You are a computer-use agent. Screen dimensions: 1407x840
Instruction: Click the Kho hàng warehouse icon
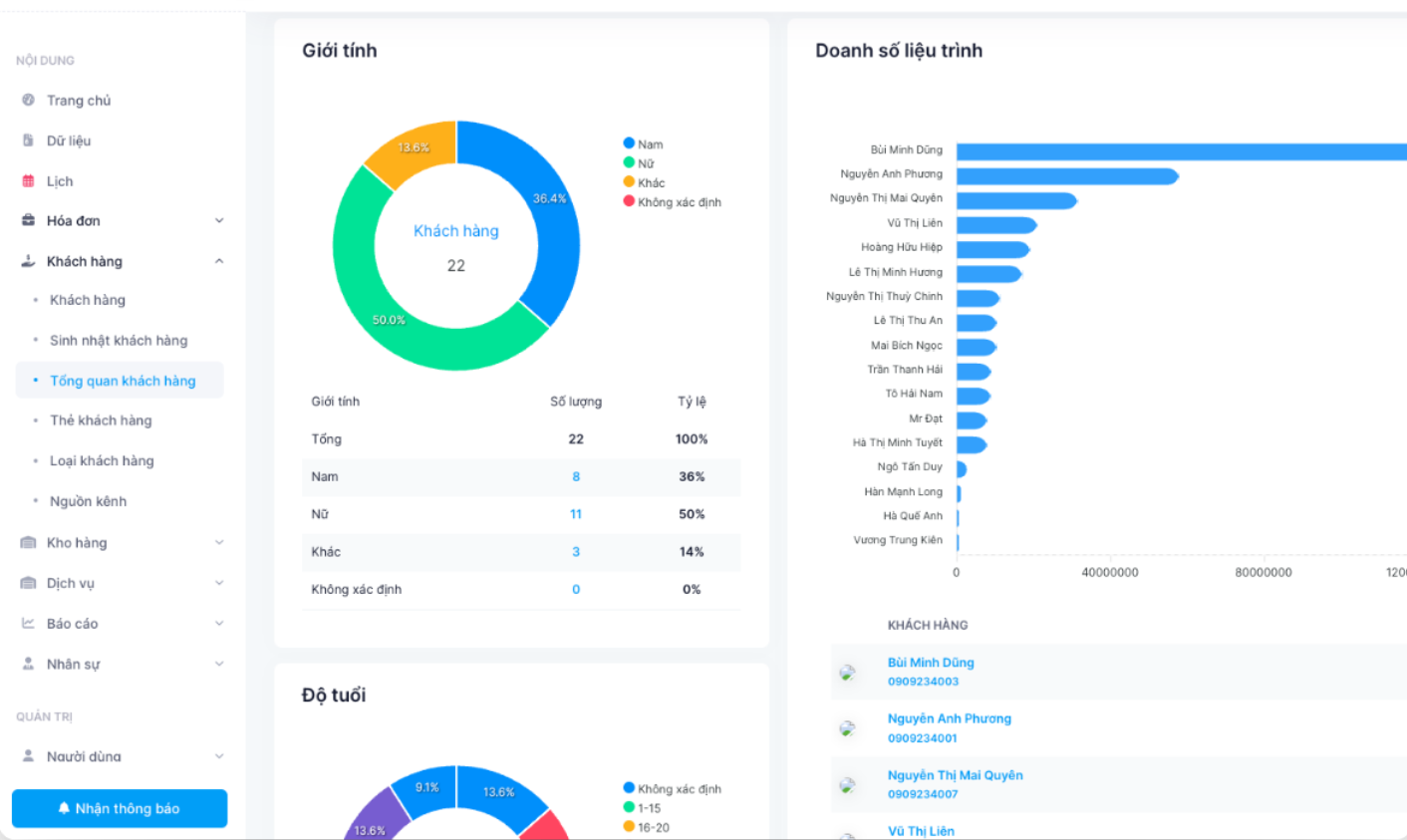coord(28,542)
